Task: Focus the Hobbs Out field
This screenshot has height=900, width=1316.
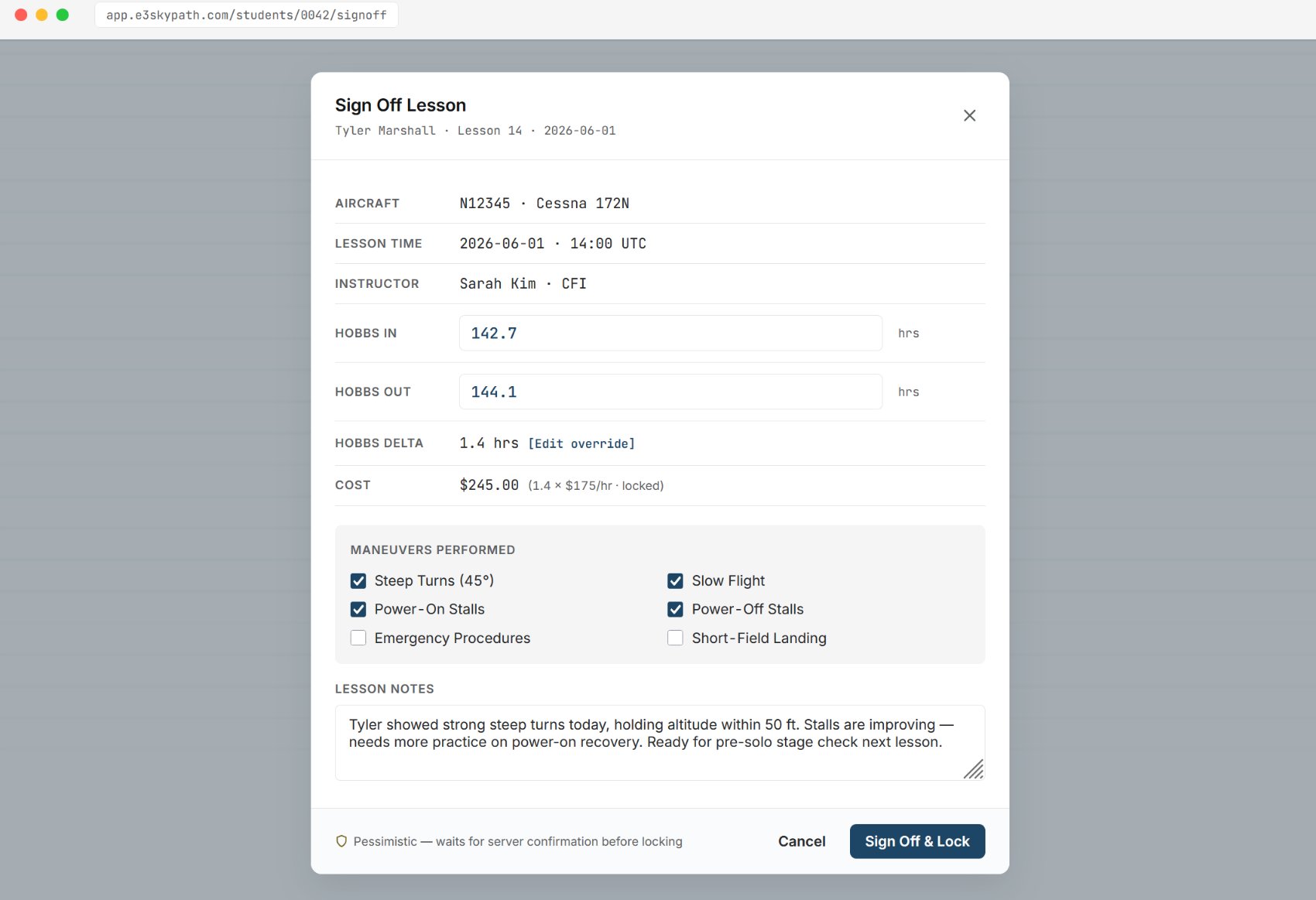Action: click(x=670, y=392)
